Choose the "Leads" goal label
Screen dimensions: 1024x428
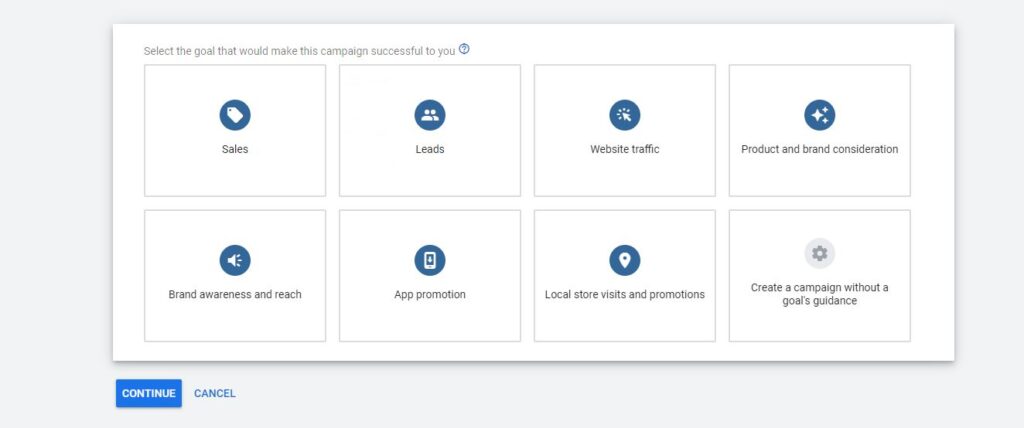430,150
